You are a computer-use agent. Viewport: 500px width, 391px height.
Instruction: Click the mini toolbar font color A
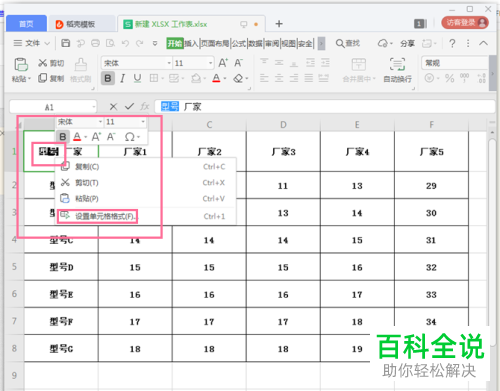point(77,136)
